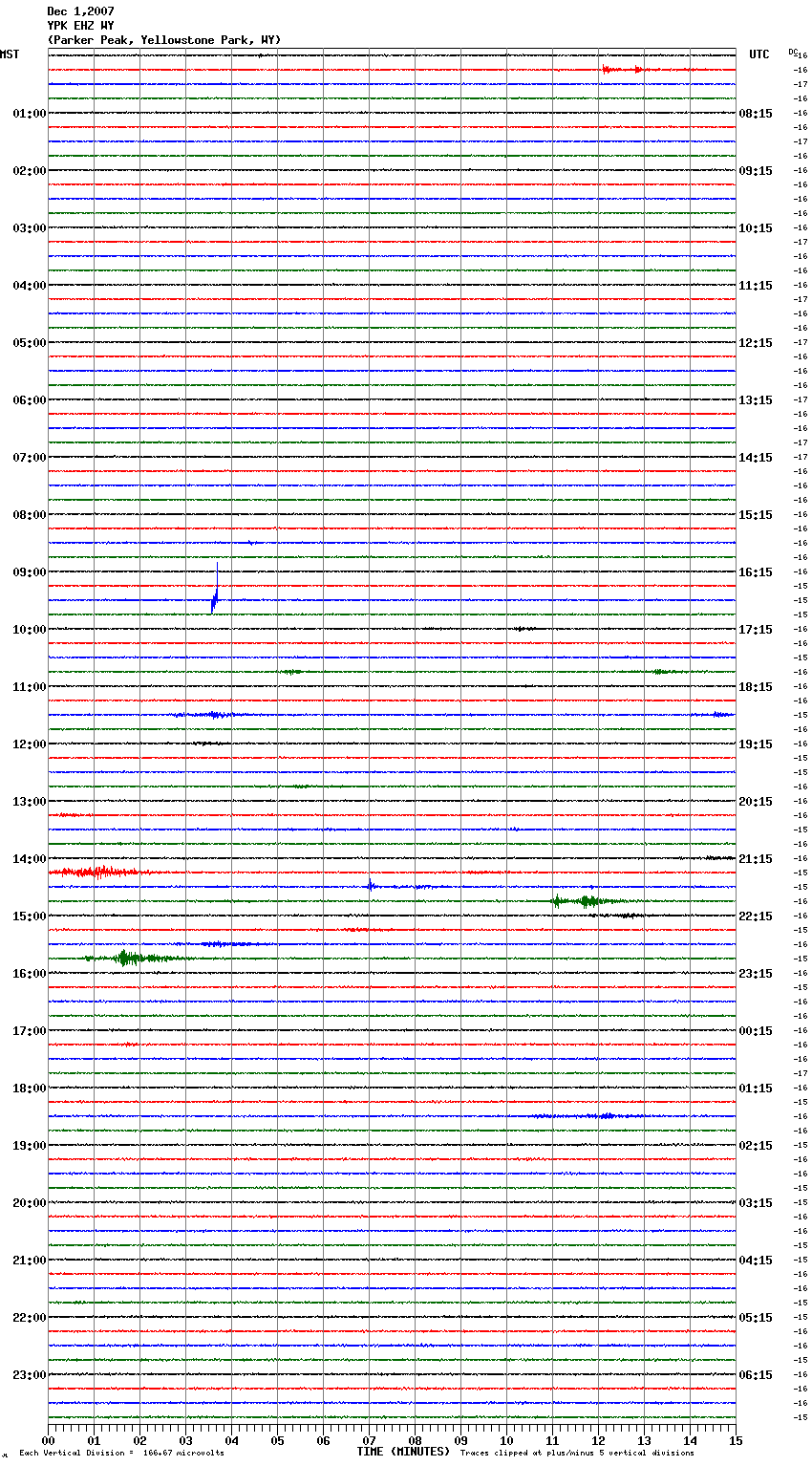This screenshot has height=1466, width=812.
Task: Click the "17:15" UTC row label
Action: 756,630
